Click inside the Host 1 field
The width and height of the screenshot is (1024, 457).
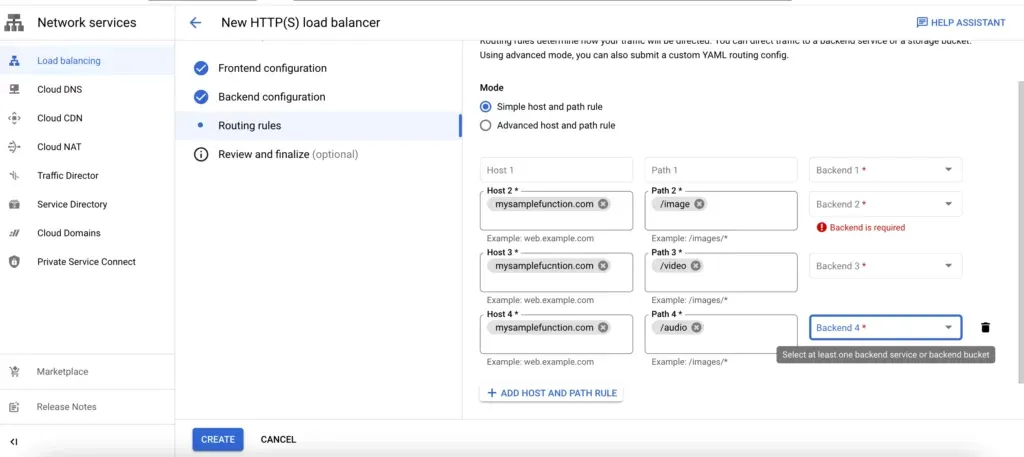[556, 170]
